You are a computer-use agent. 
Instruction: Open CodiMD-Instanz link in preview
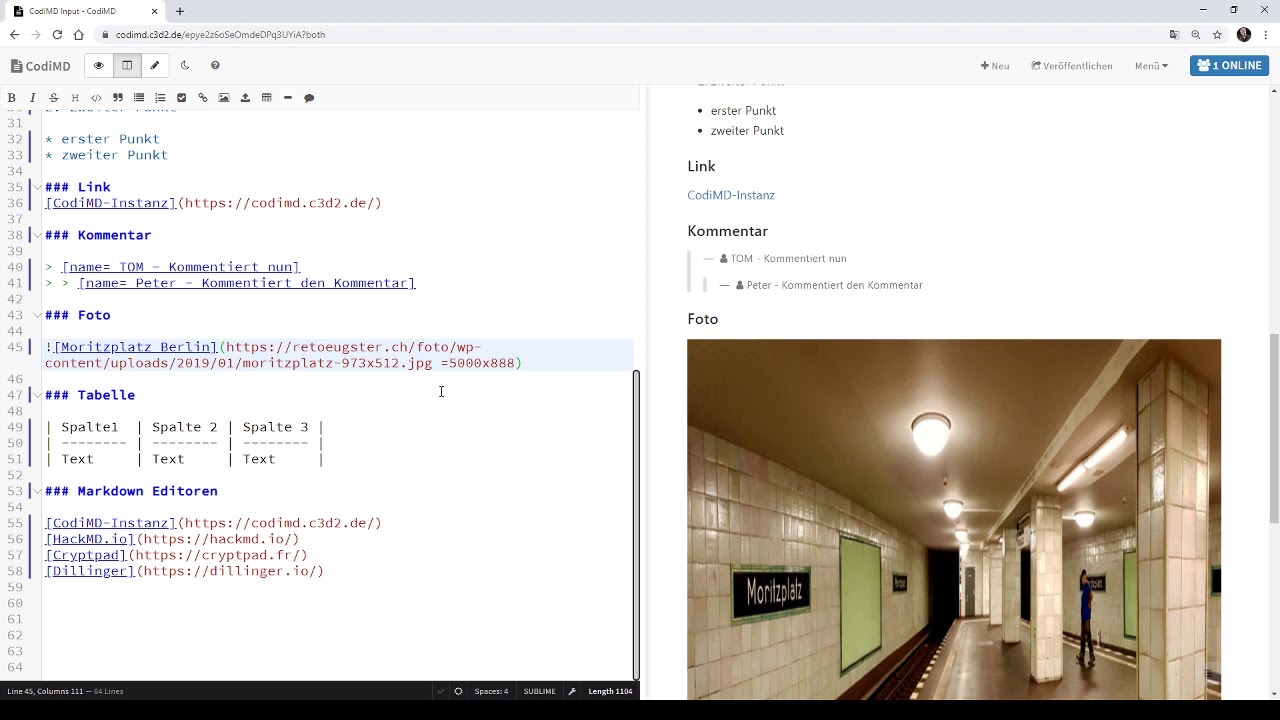[731, 195]
